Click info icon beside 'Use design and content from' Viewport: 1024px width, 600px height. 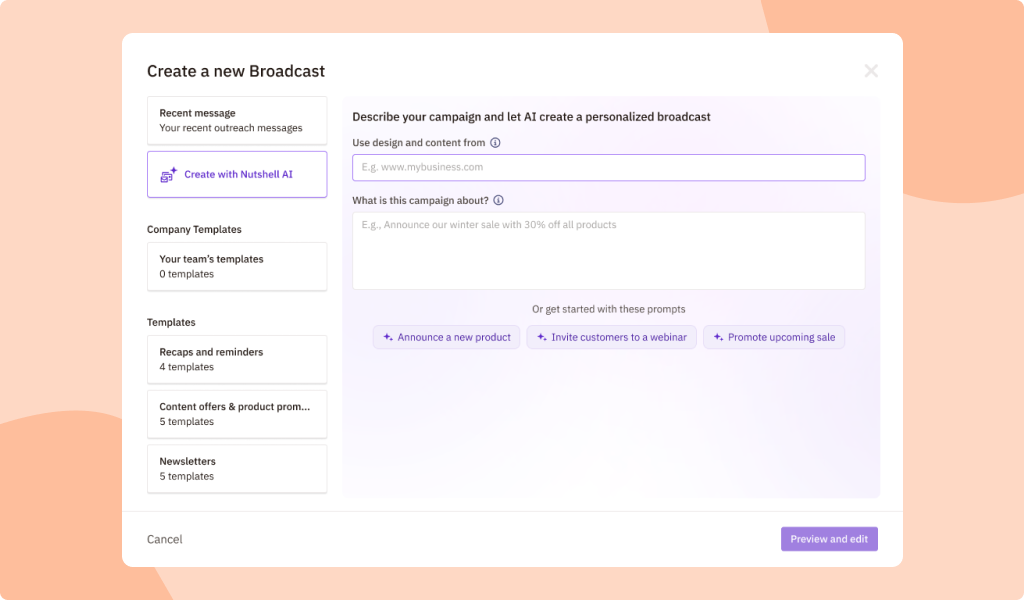[496, 143]
